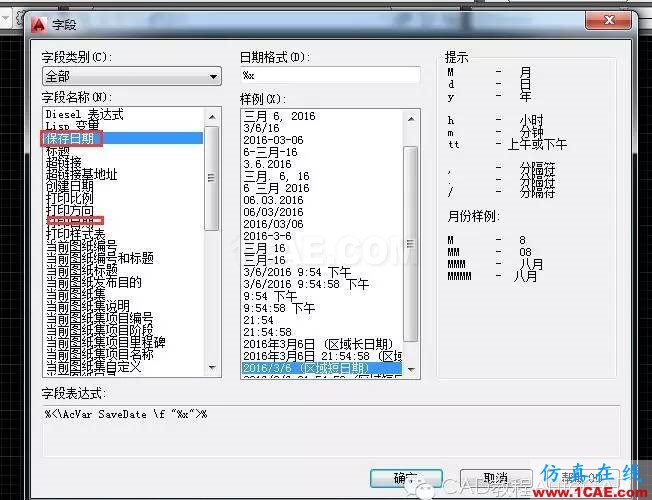Select '打印样式表' field name

pos(75,234)
